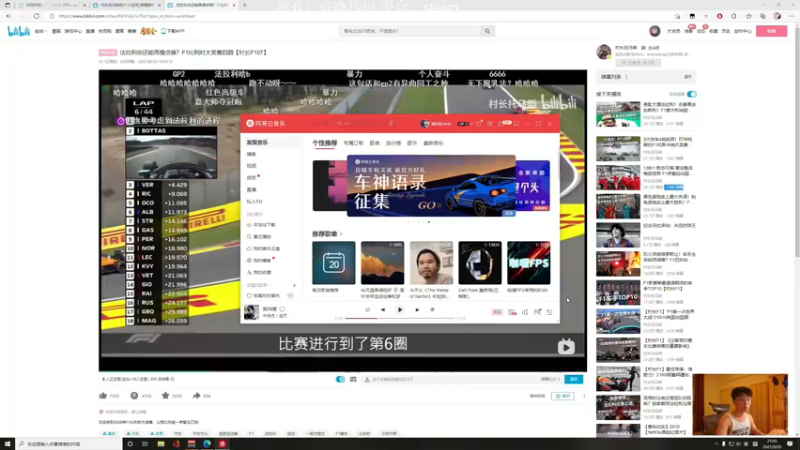The height and width of the screenshot is (450, 800).
Task: Change loop mode in NetEase player
Action: [367, 310]
